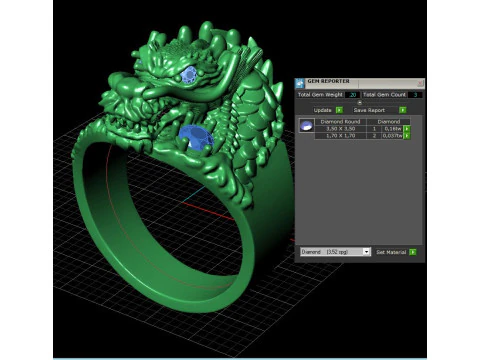Collapse the totals section with the round toggle
The image size is (480, 360).
[x=359, y=102]
